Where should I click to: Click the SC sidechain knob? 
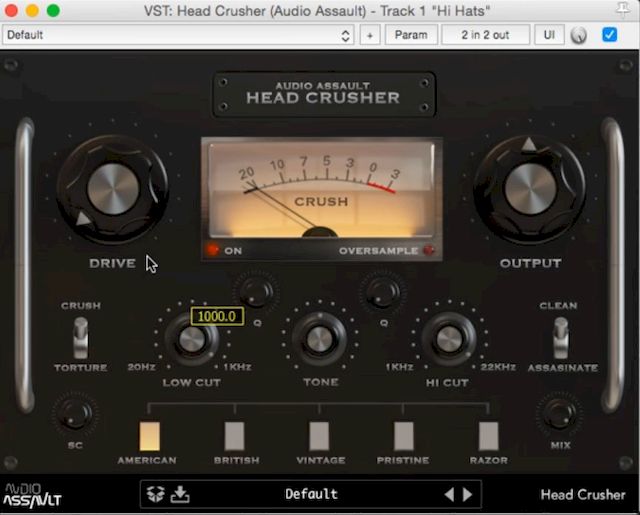pos(75,415)
